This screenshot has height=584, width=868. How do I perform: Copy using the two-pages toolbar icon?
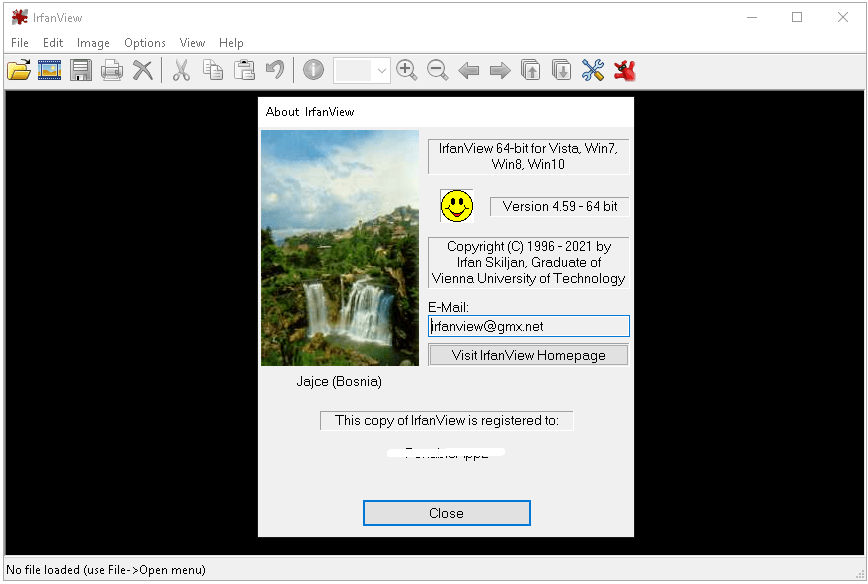point(213,70)
